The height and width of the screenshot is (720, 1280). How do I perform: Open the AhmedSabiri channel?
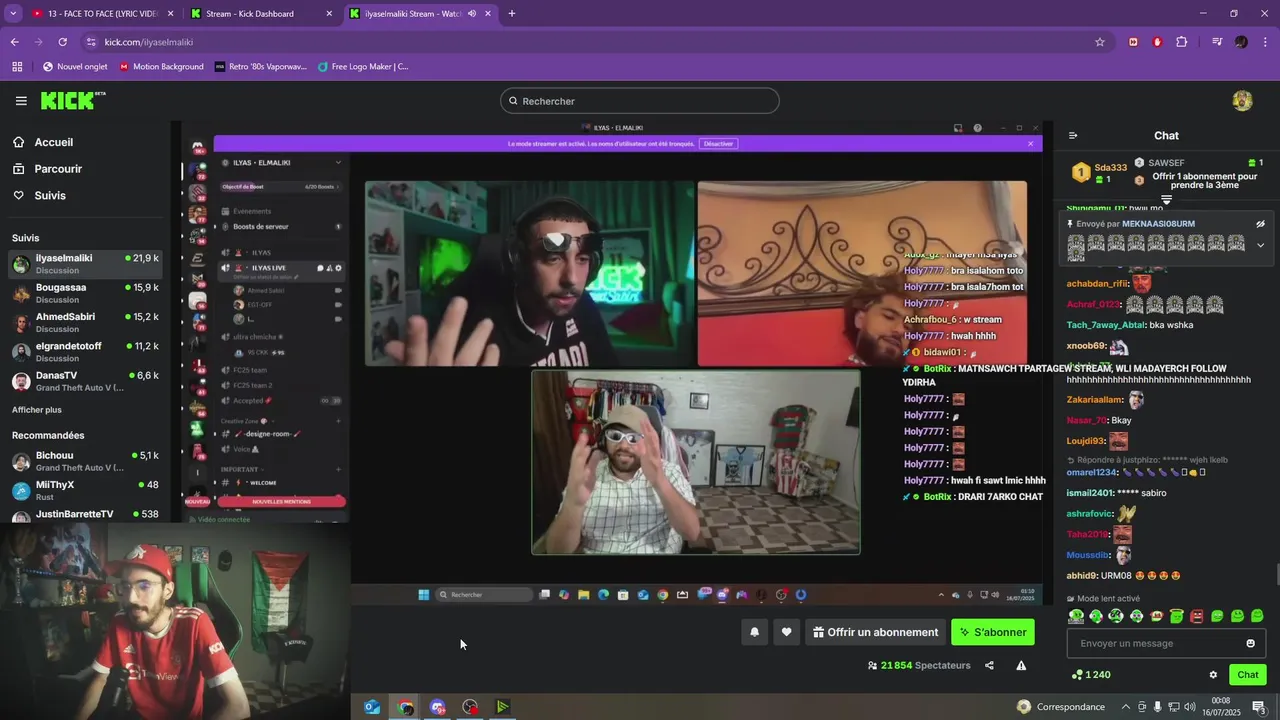click(85, 322)
